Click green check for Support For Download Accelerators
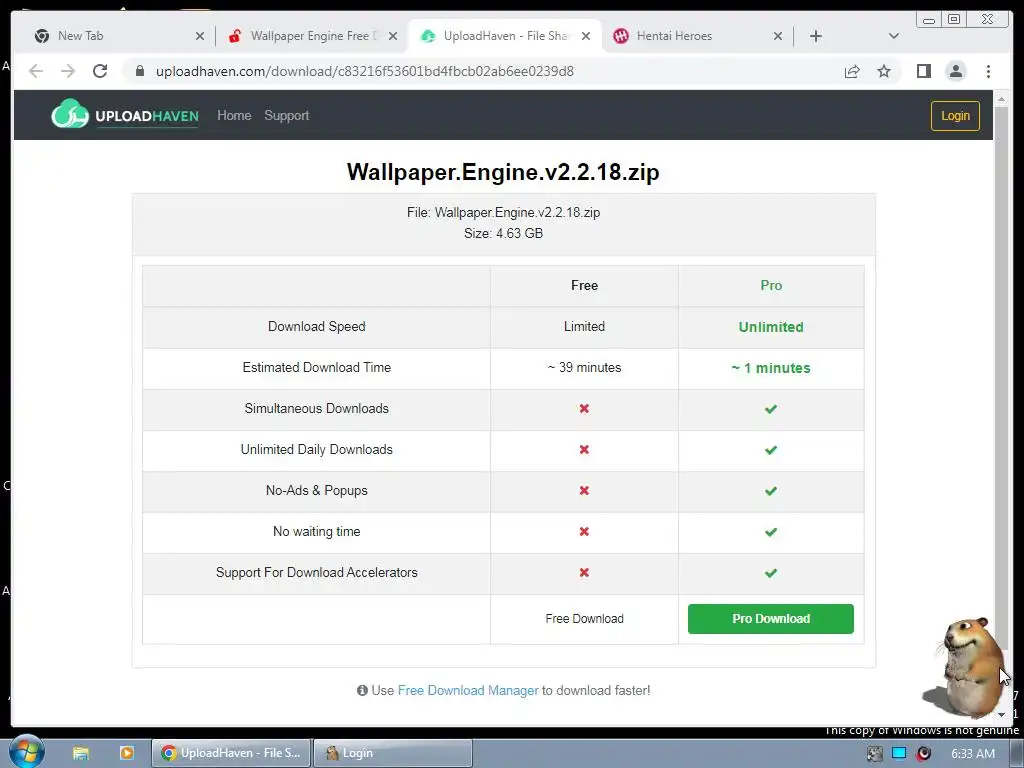The width and height of the screenshot is (1024, 768). tap(771, 573)
